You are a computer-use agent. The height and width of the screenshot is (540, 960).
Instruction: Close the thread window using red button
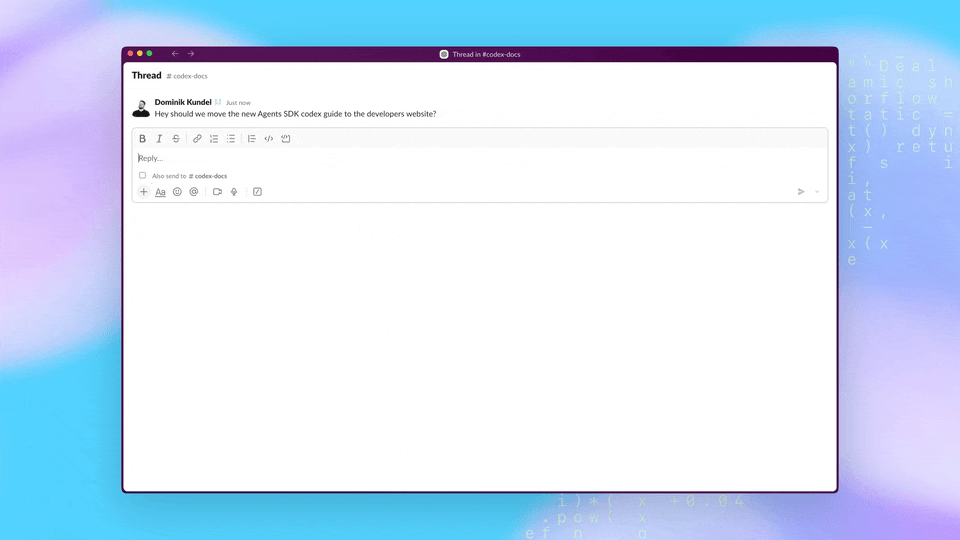[x=130, y=54]
